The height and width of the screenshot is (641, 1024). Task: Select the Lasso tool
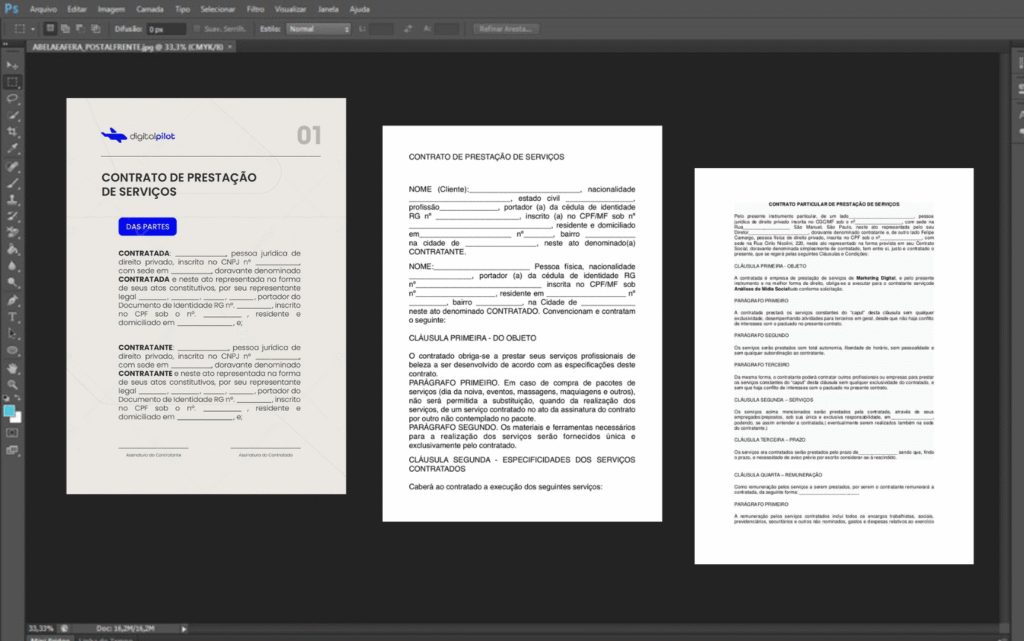[13, 98]
